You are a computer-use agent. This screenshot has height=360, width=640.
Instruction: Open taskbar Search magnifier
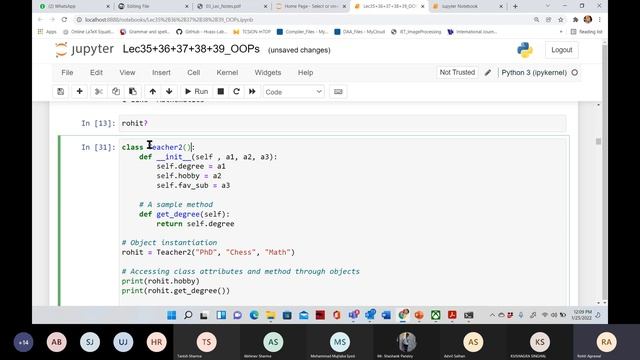pos(188,315)
